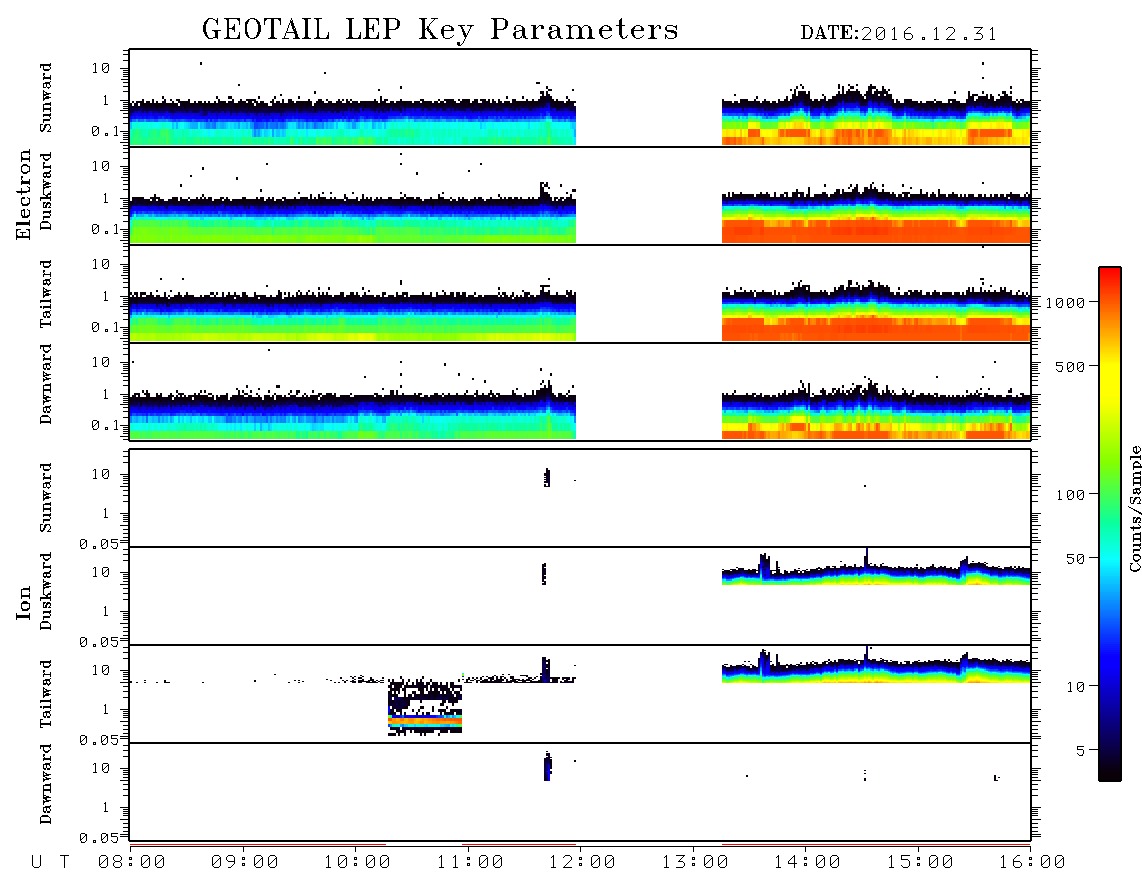This screenshot has width=1142, height=880.
Task: Click the "1" tick of the Electron Tailward panel
Action: (x=106, y=296)
